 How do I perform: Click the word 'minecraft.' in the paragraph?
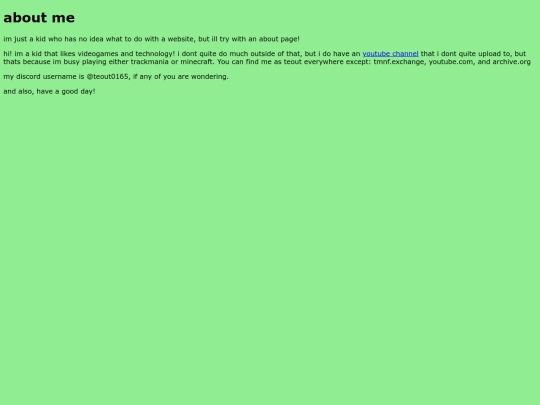pos(197,62)
